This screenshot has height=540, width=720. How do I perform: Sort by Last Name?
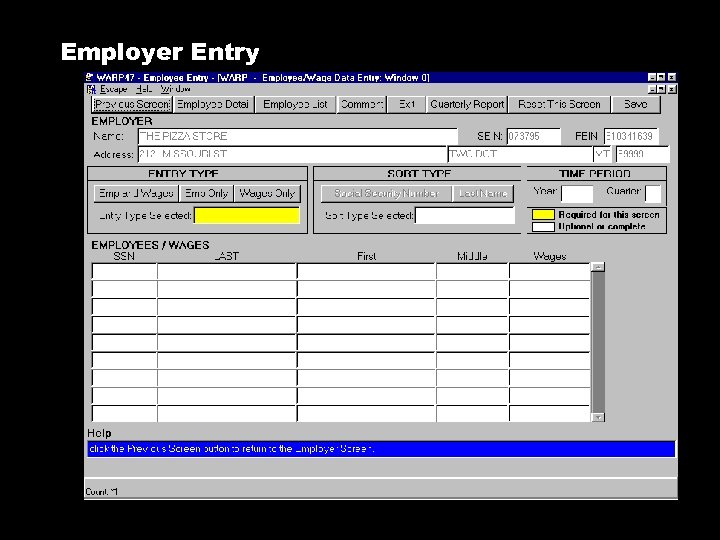click(483, 193)
